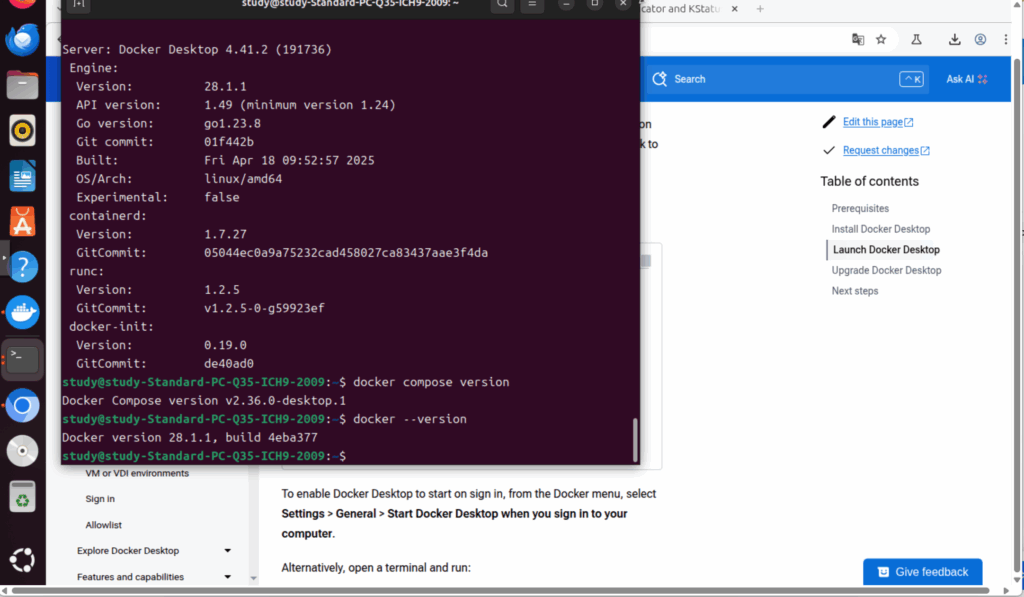
Task: Expand Explore Docker Desktop with its arrow
Action: (x=227, y=551)
